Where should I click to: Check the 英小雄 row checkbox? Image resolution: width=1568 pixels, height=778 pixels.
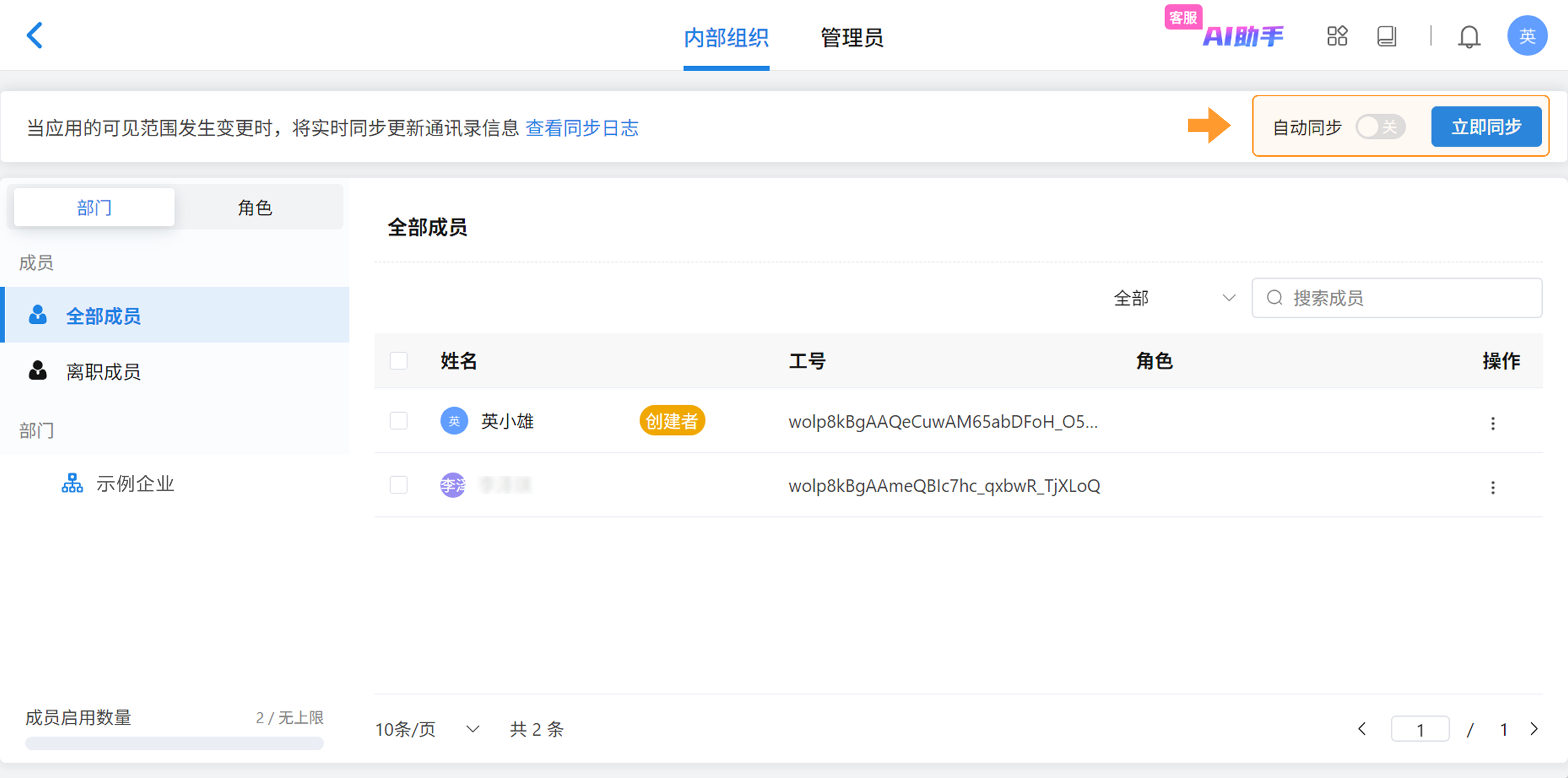(x=399, y=420)
